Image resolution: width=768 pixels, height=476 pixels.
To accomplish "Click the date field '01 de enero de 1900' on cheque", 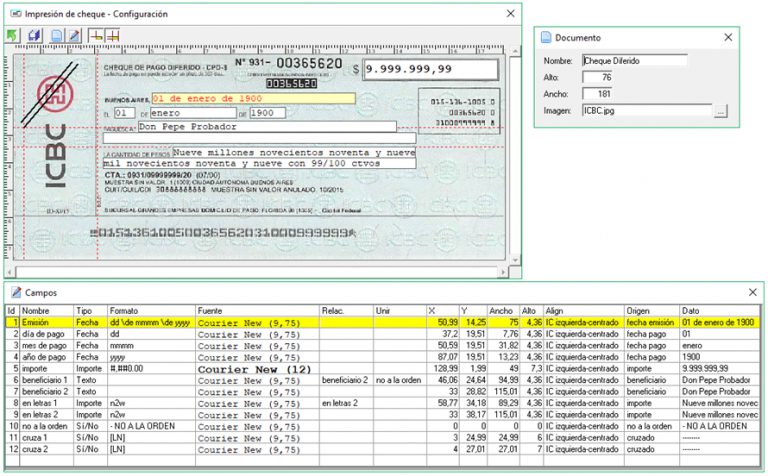I will pos(253,98).
